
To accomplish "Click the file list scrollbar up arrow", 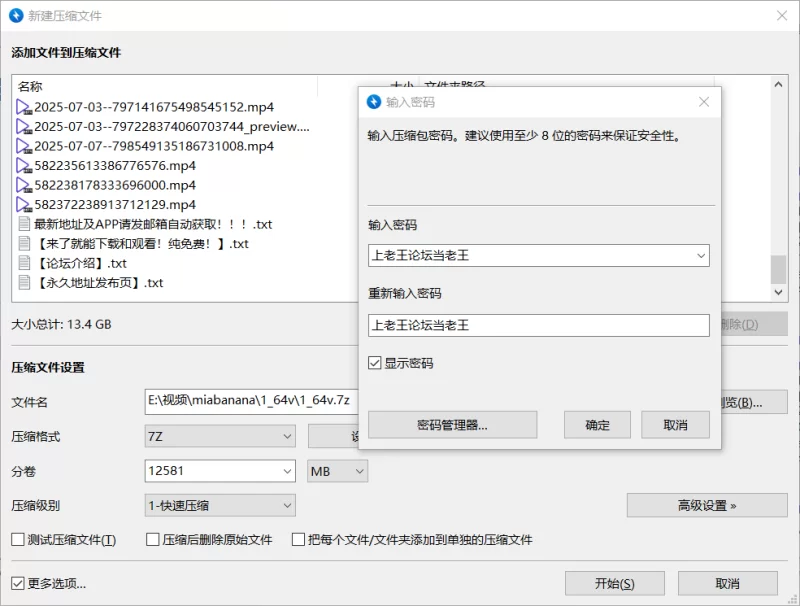I will [778, 85].
